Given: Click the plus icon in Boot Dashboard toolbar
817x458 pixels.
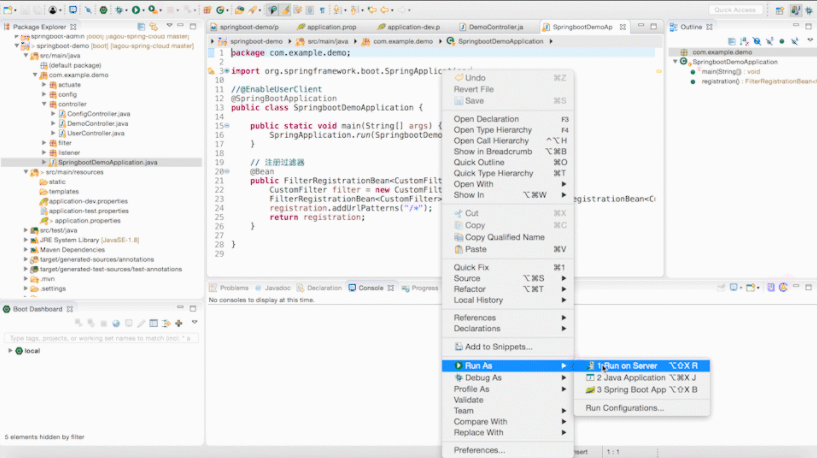Looking at the screenshot, I should pos(179,324).
